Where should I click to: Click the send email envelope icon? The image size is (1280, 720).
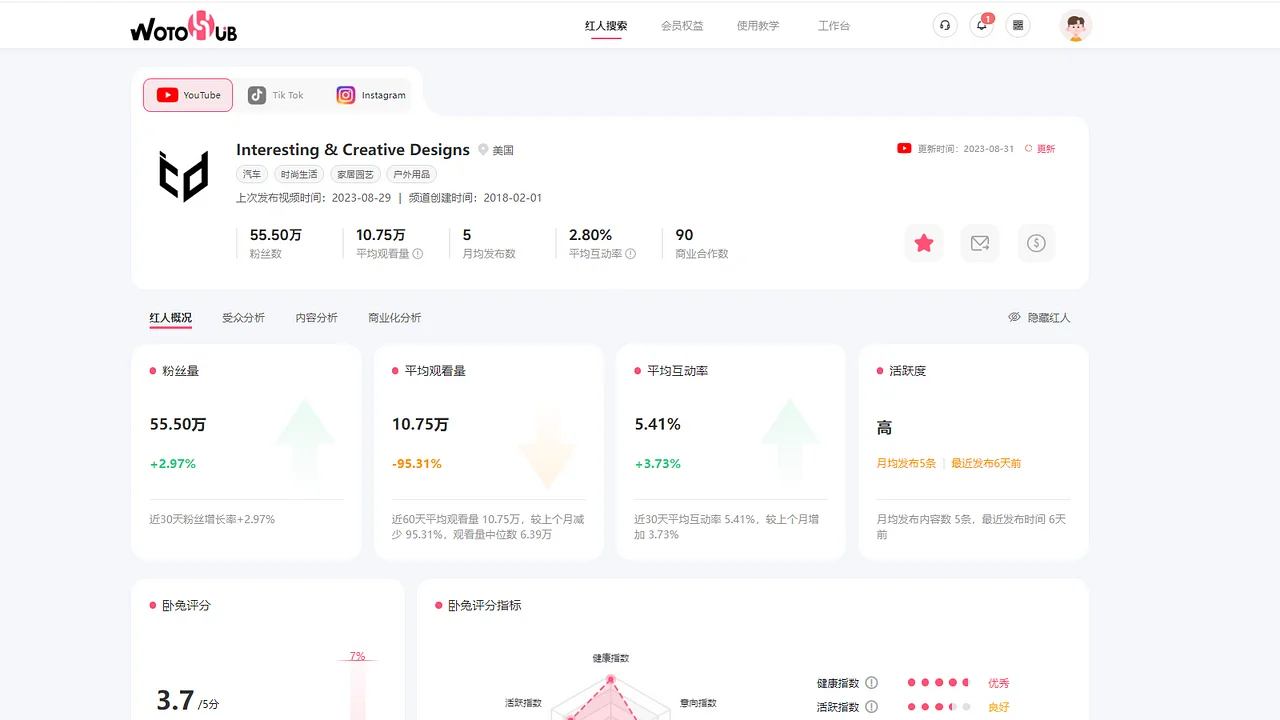pos(980,243)
